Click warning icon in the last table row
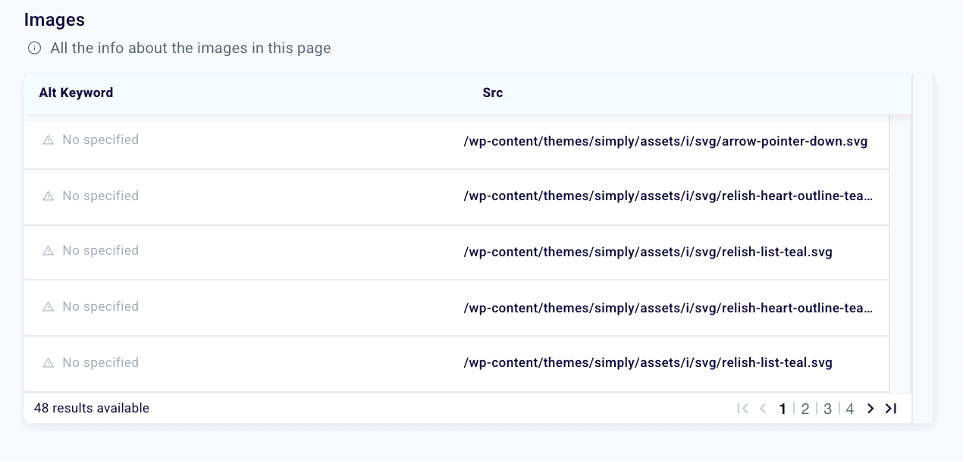 (x=48, y=363)
